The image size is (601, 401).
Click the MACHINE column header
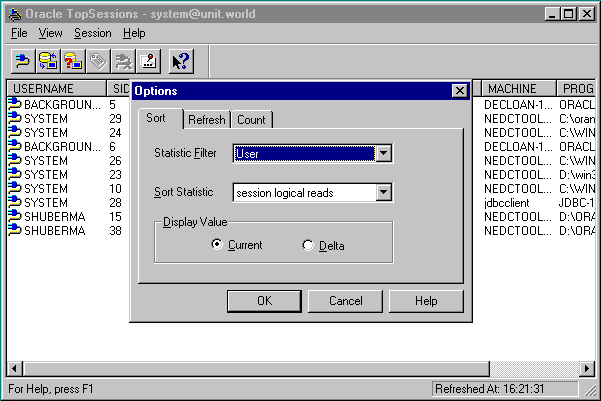[519, 89]
